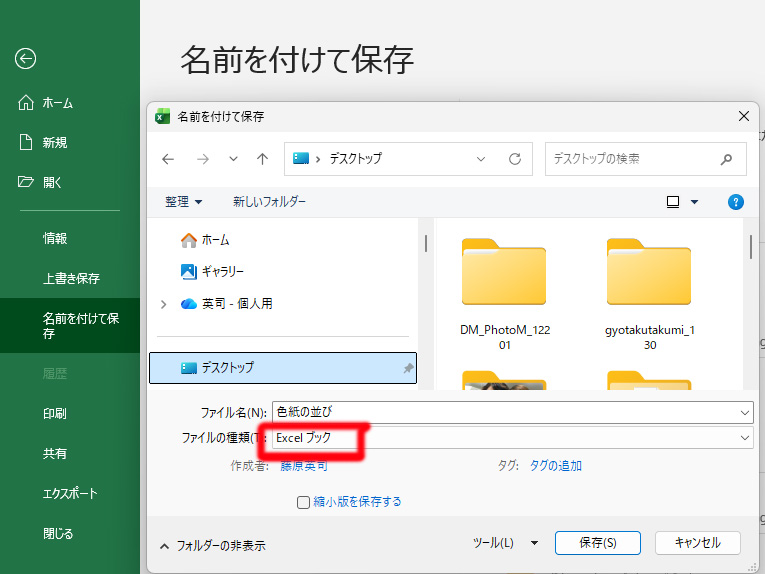765x574 pixels.
Task: Collapse folders with フォルダーの非表示
Action: (212, 546)
